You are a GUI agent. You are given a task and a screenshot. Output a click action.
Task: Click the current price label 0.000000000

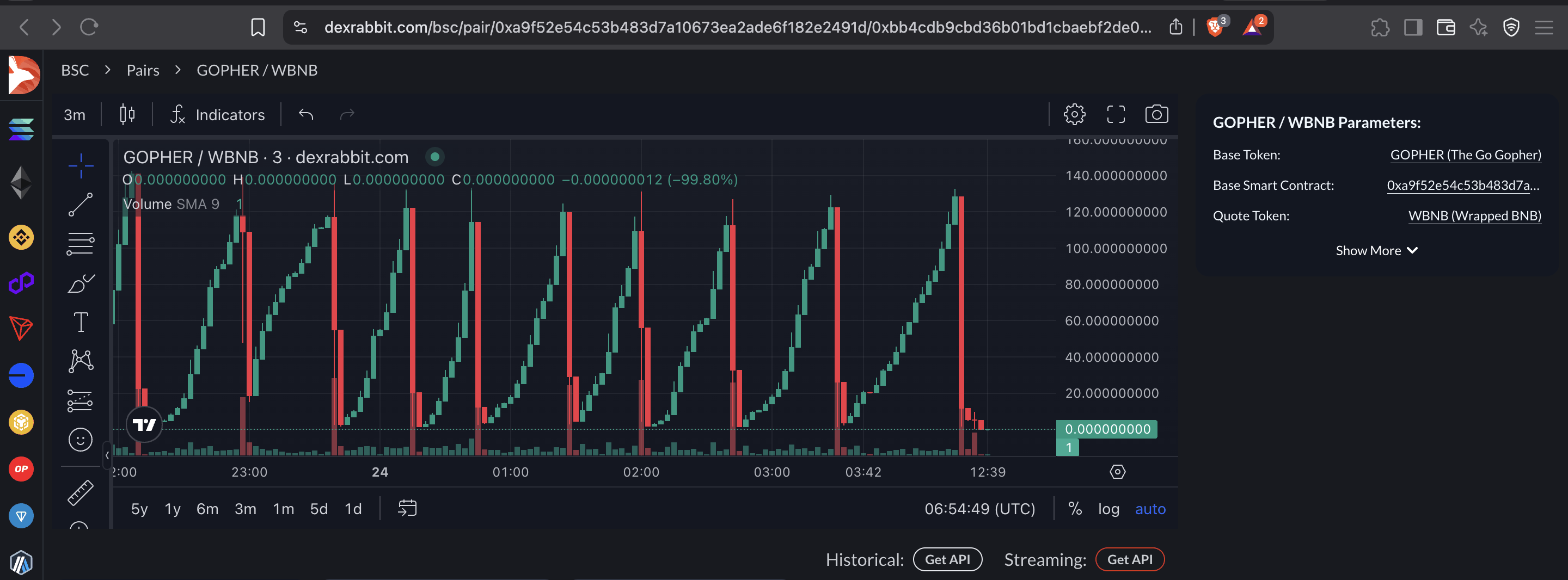[1107, 429]
